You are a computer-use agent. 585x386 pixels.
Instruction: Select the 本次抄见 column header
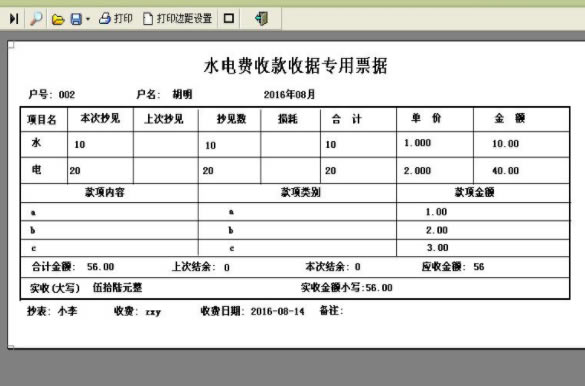pyautogui.click(x=100, y=119)
